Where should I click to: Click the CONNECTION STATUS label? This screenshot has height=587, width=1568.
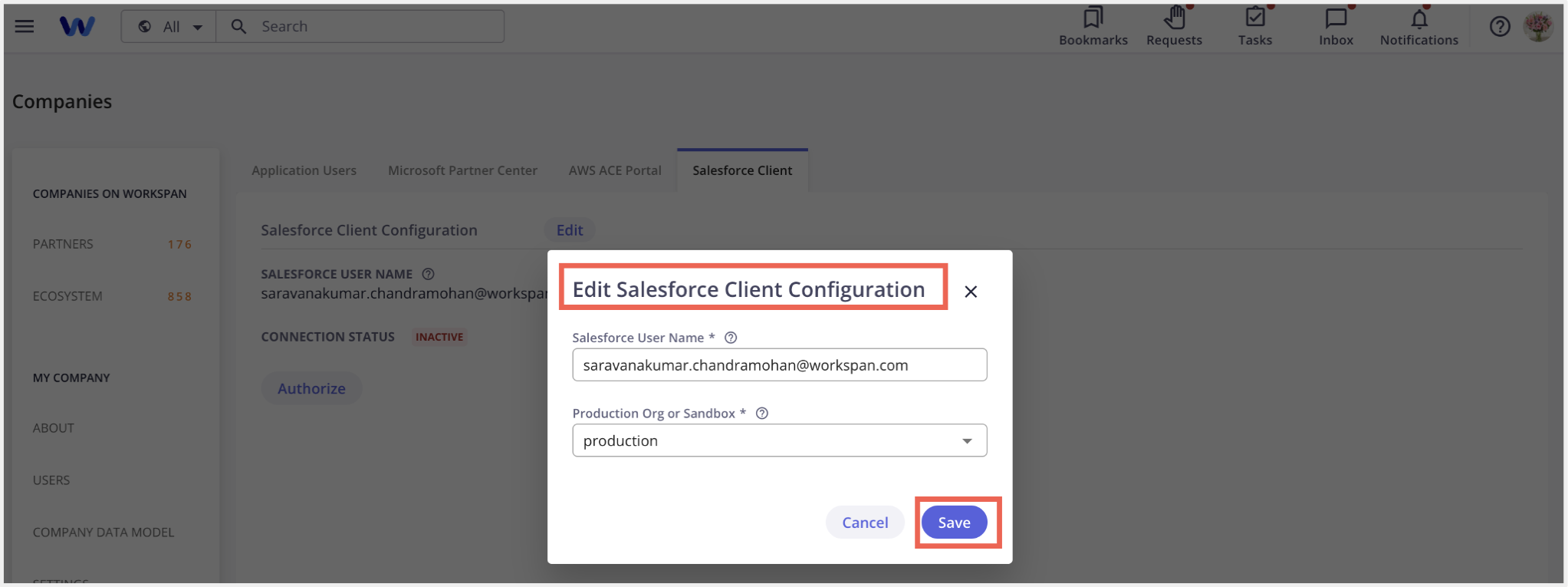pos(327,337)
